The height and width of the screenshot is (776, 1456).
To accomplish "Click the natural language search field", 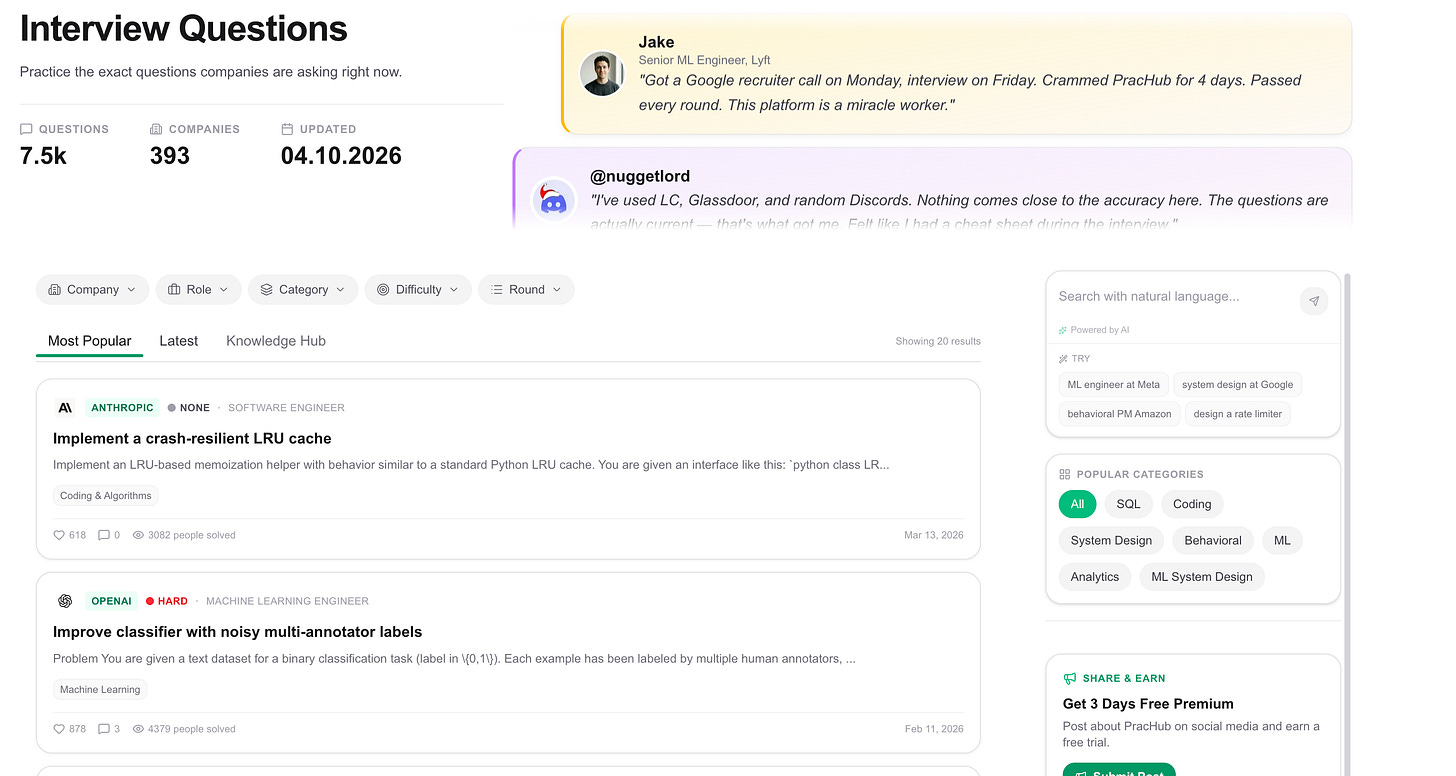I will 1175,297.
